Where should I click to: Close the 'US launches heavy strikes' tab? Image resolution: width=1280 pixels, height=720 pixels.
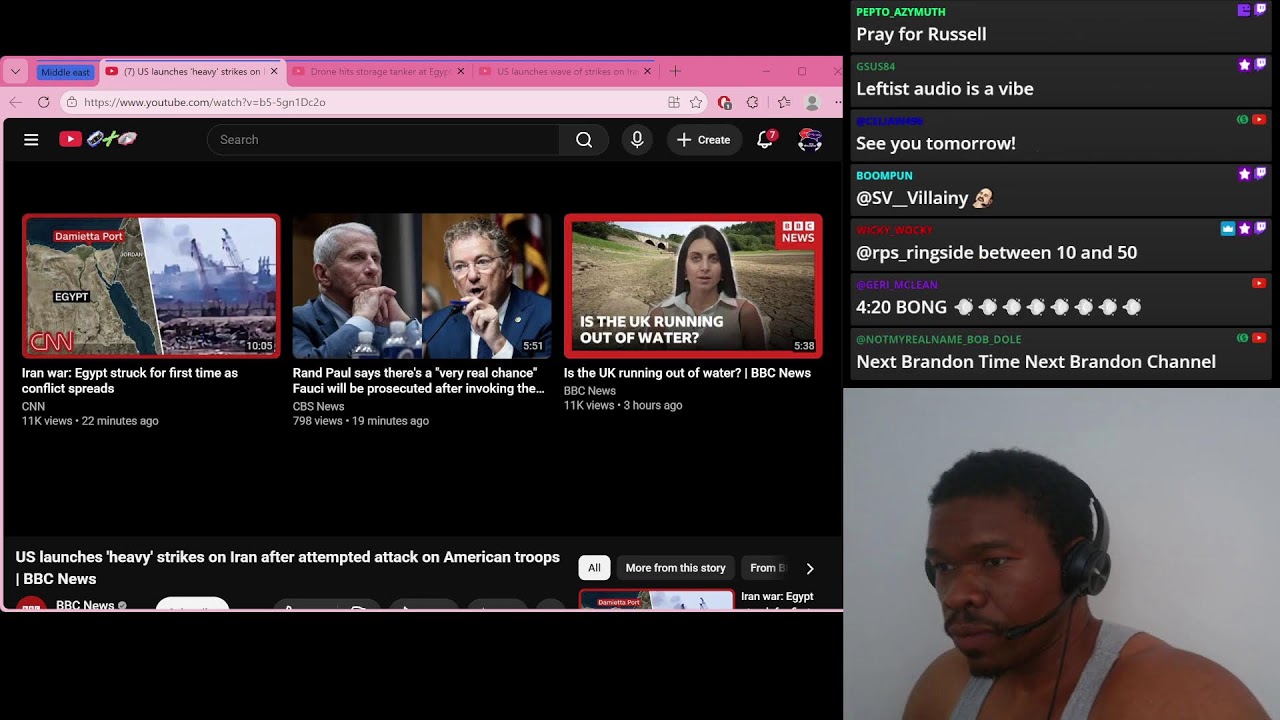pos(273,71)
